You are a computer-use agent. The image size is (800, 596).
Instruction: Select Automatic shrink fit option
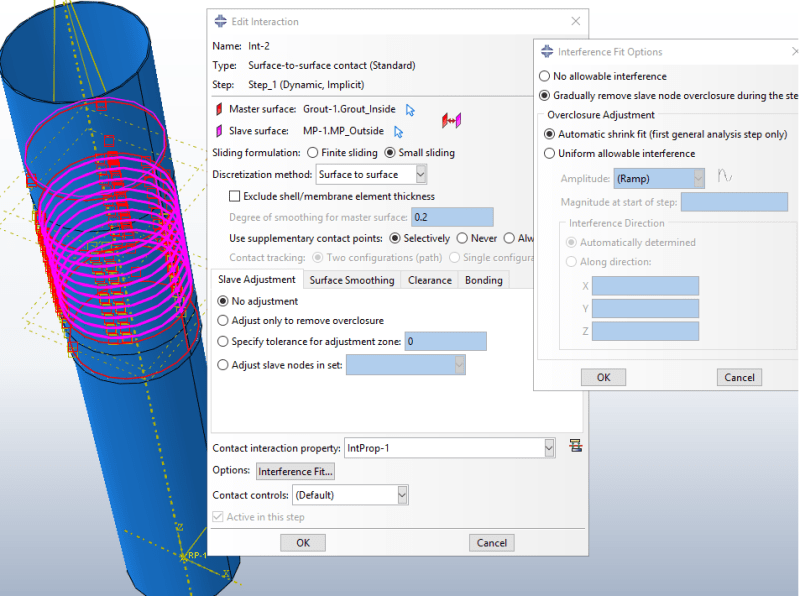tap(549, 134)
